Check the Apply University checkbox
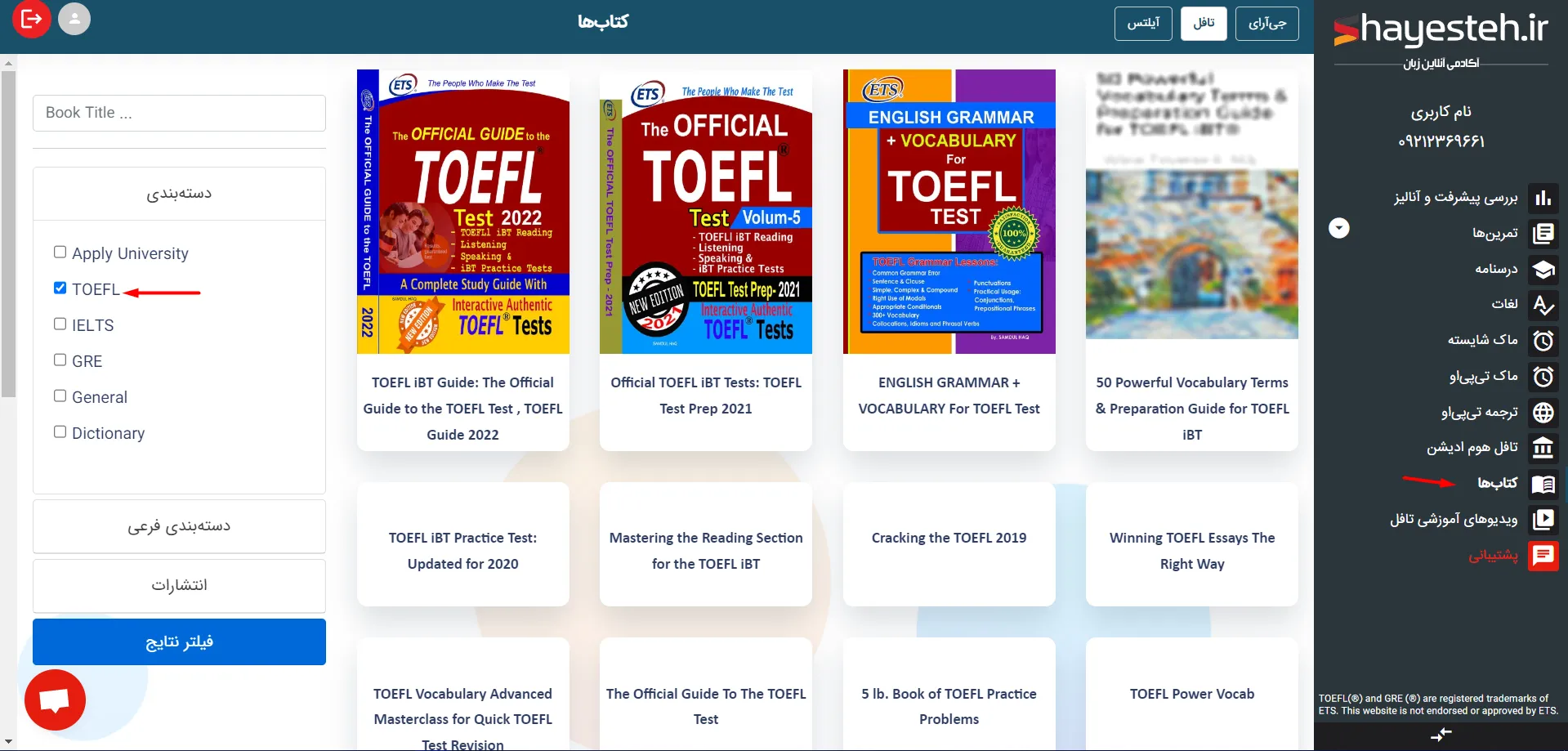 [x=60, y=252]
